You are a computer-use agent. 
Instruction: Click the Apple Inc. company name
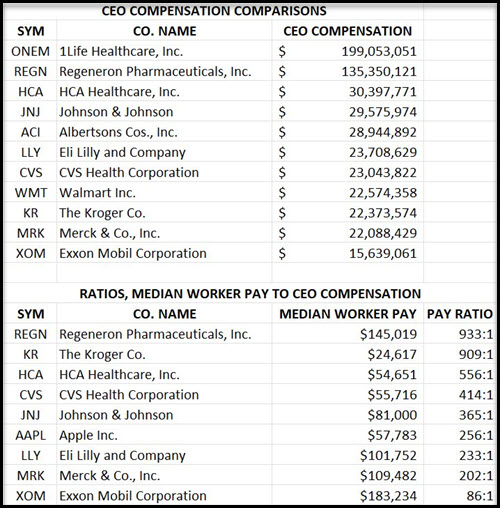(88, 435)
